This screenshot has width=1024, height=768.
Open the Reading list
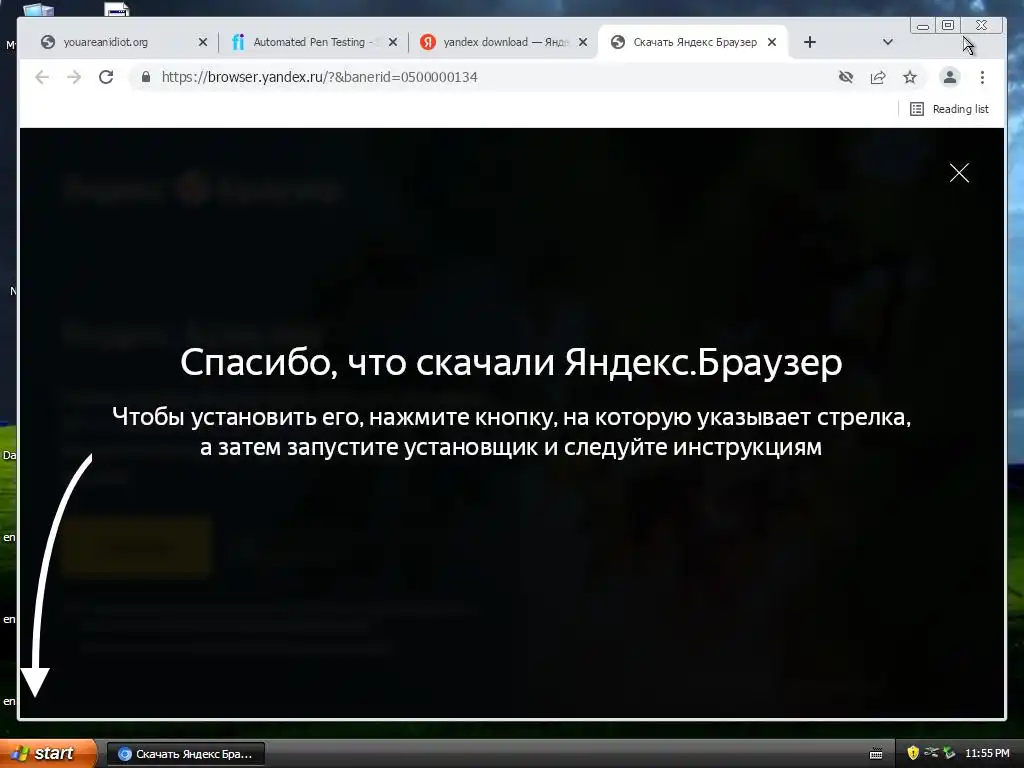950,109
